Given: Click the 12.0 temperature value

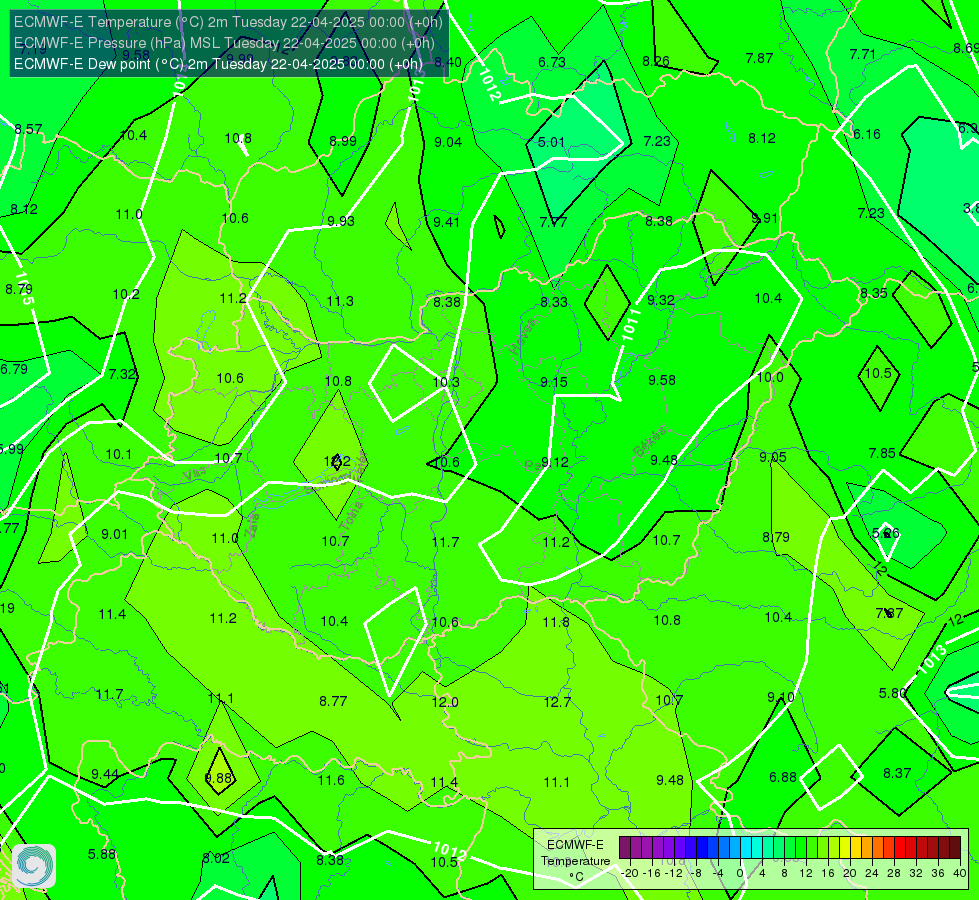Looking at the screenshot, I should click(445, 702).
